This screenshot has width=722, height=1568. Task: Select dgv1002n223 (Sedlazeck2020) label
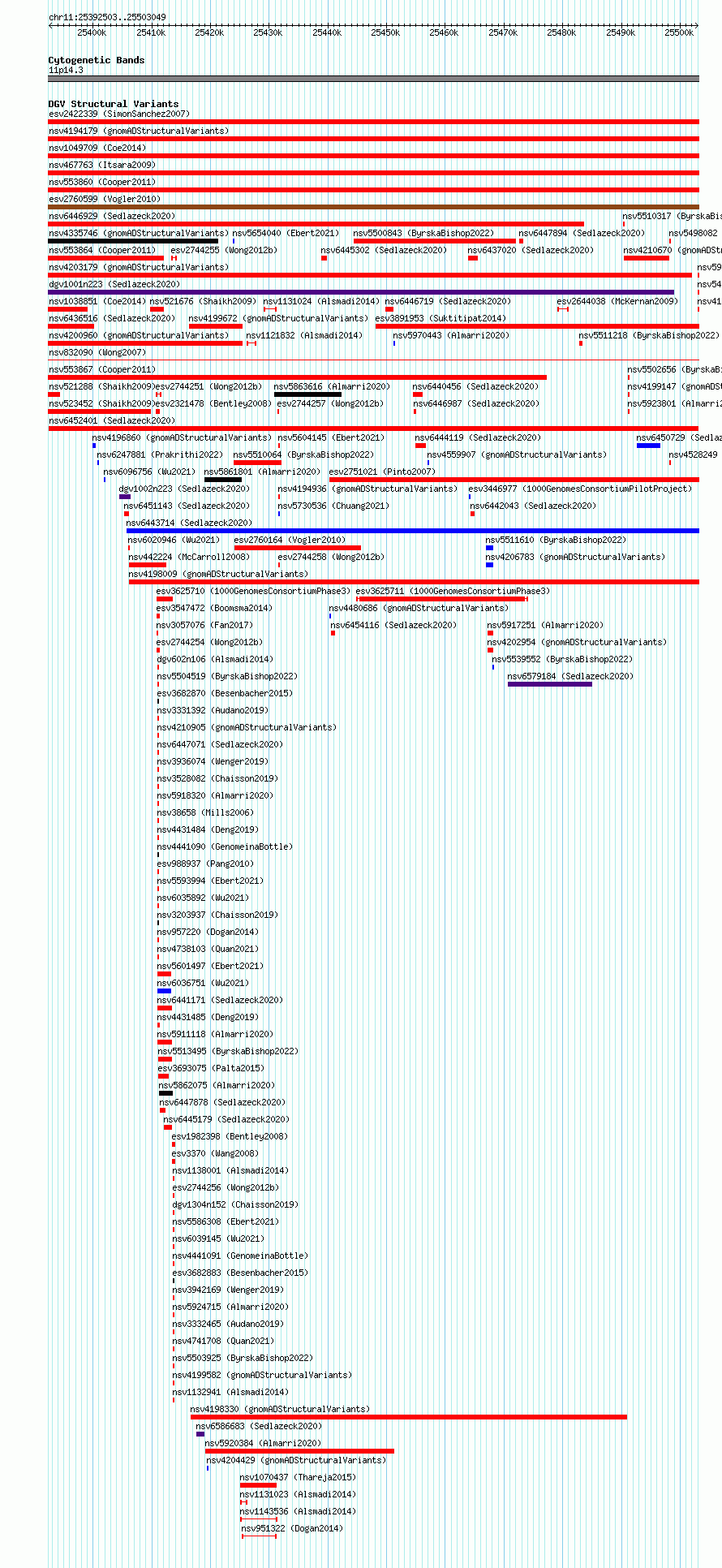184,489
